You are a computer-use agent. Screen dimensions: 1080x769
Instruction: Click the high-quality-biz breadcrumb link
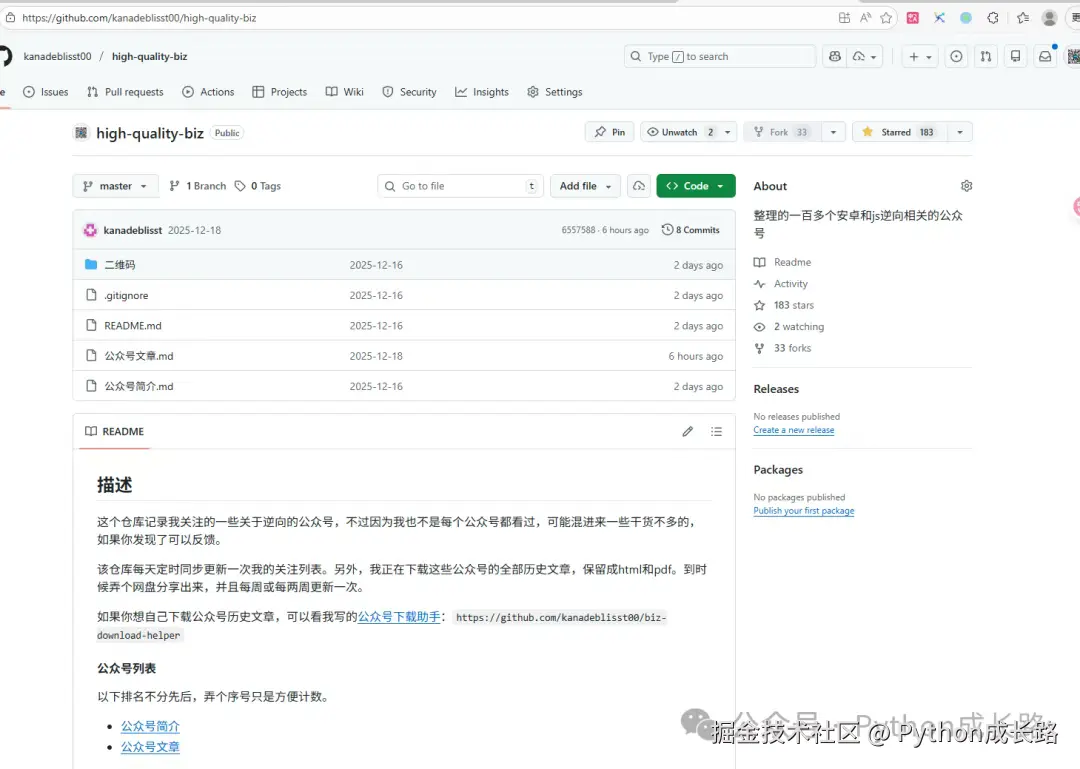pos(149,57)
